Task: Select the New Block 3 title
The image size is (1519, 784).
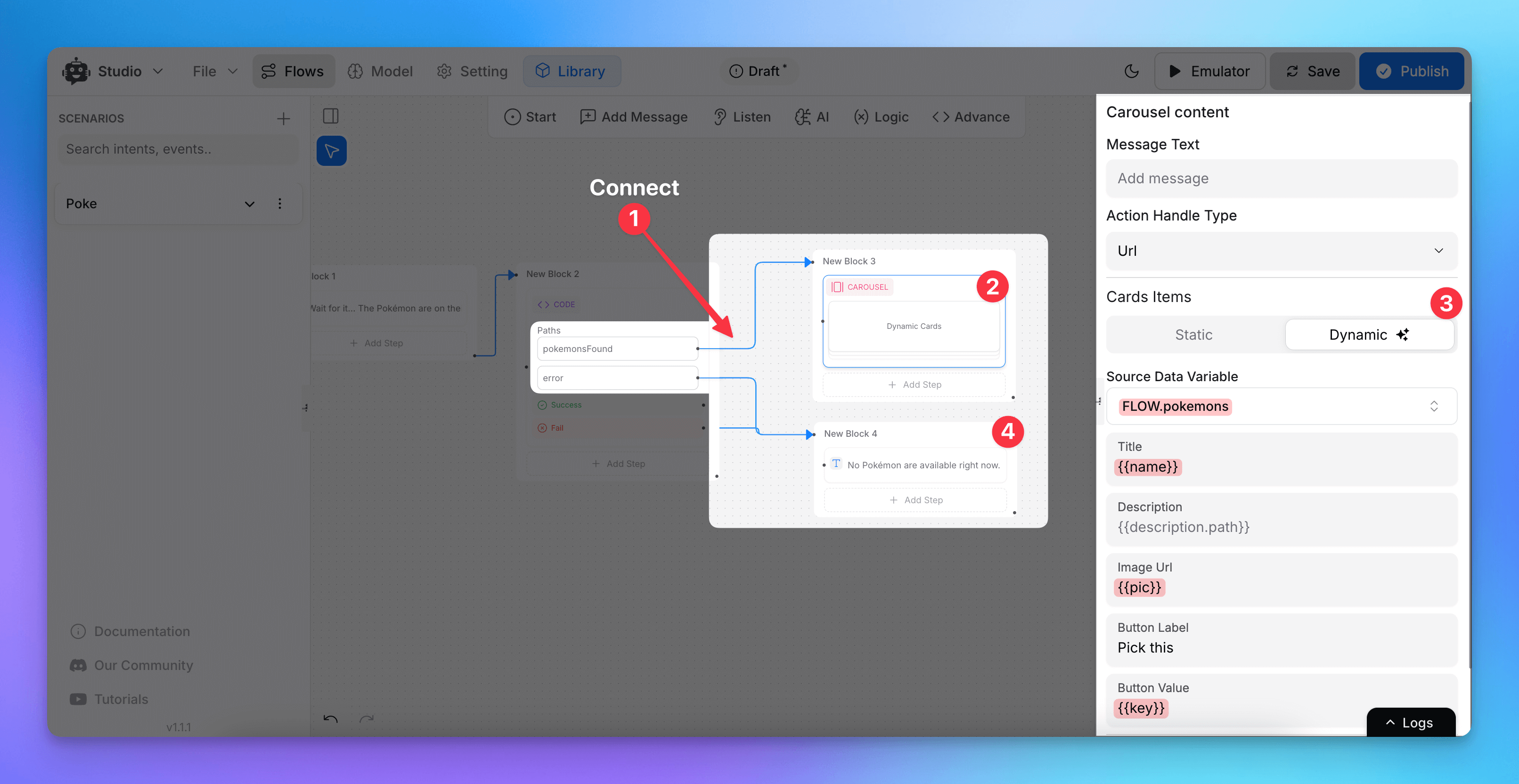Action: [849, 261]
